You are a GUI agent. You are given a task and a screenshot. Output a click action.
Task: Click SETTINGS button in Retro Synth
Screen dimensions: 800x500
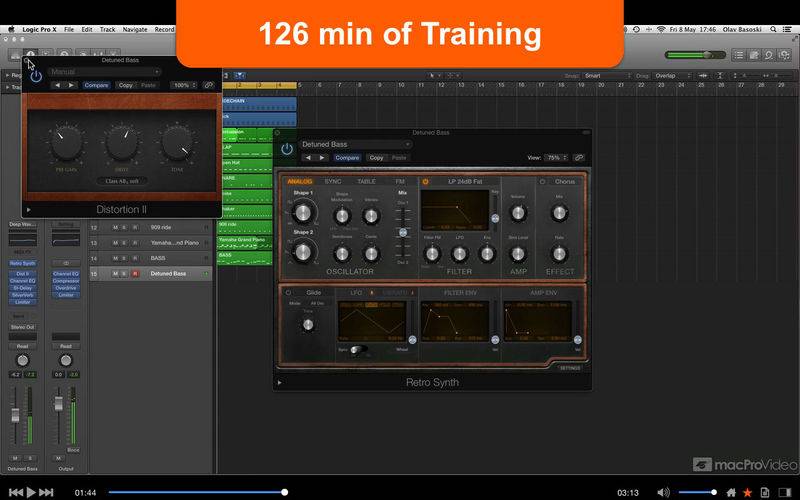coord(569,368)
